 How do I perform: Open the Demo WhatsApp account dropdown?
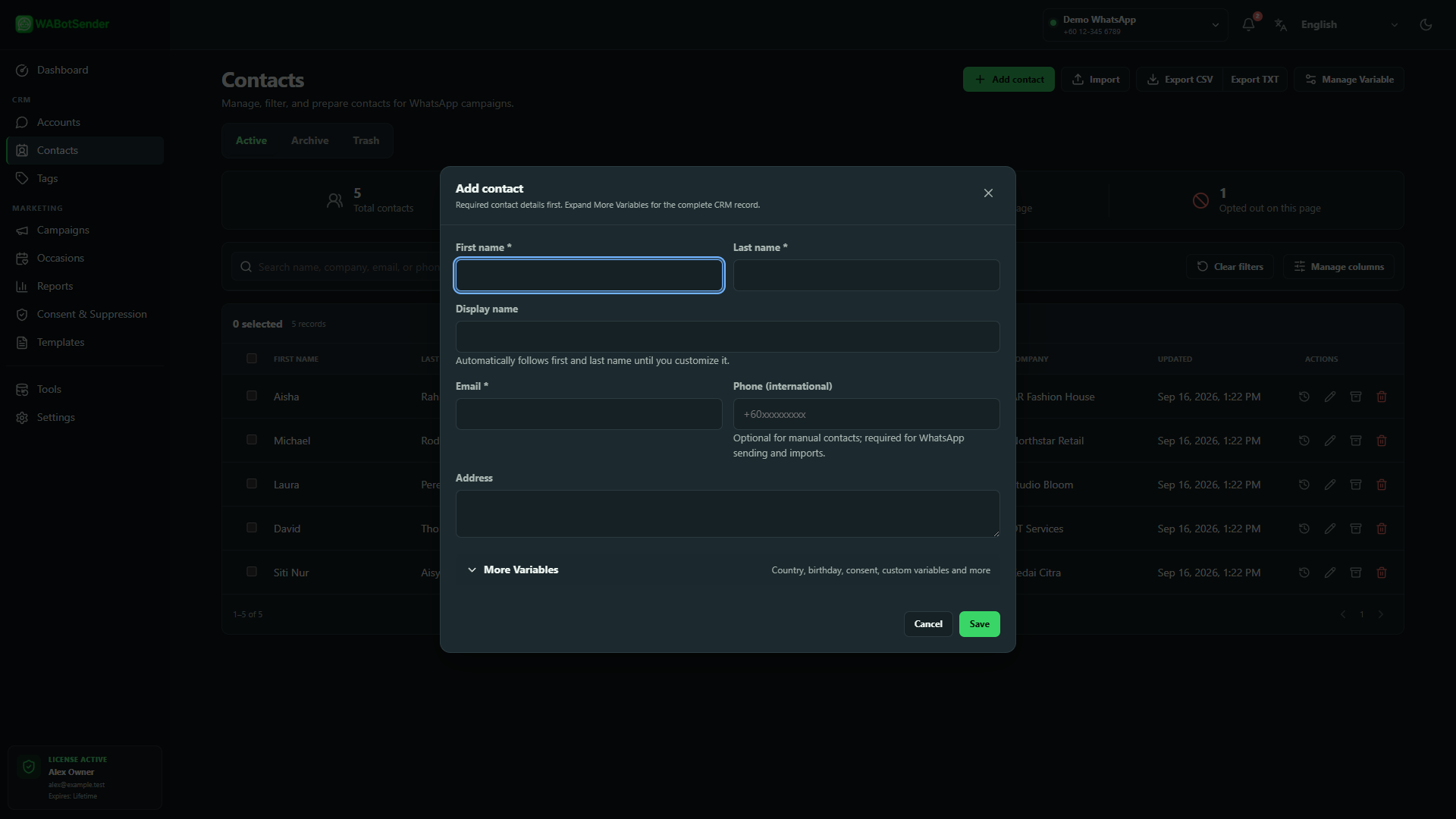click(x=1135, y=25)
